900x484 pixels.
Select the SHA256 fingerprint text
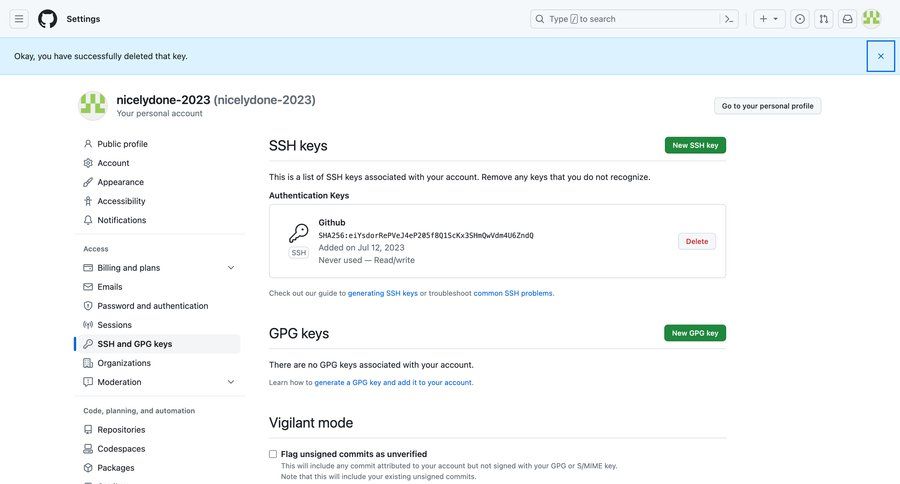pyautogui.click(x=426, y=235)
